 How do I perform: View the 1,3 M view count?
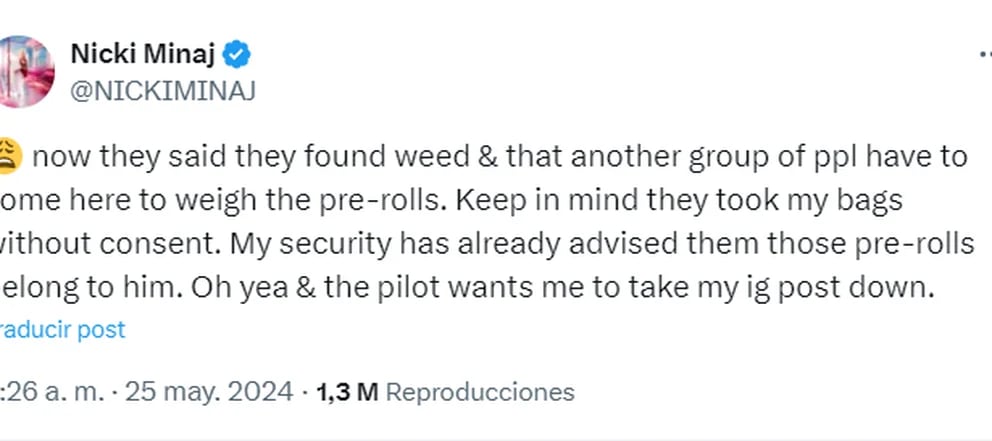pos(347,392)
